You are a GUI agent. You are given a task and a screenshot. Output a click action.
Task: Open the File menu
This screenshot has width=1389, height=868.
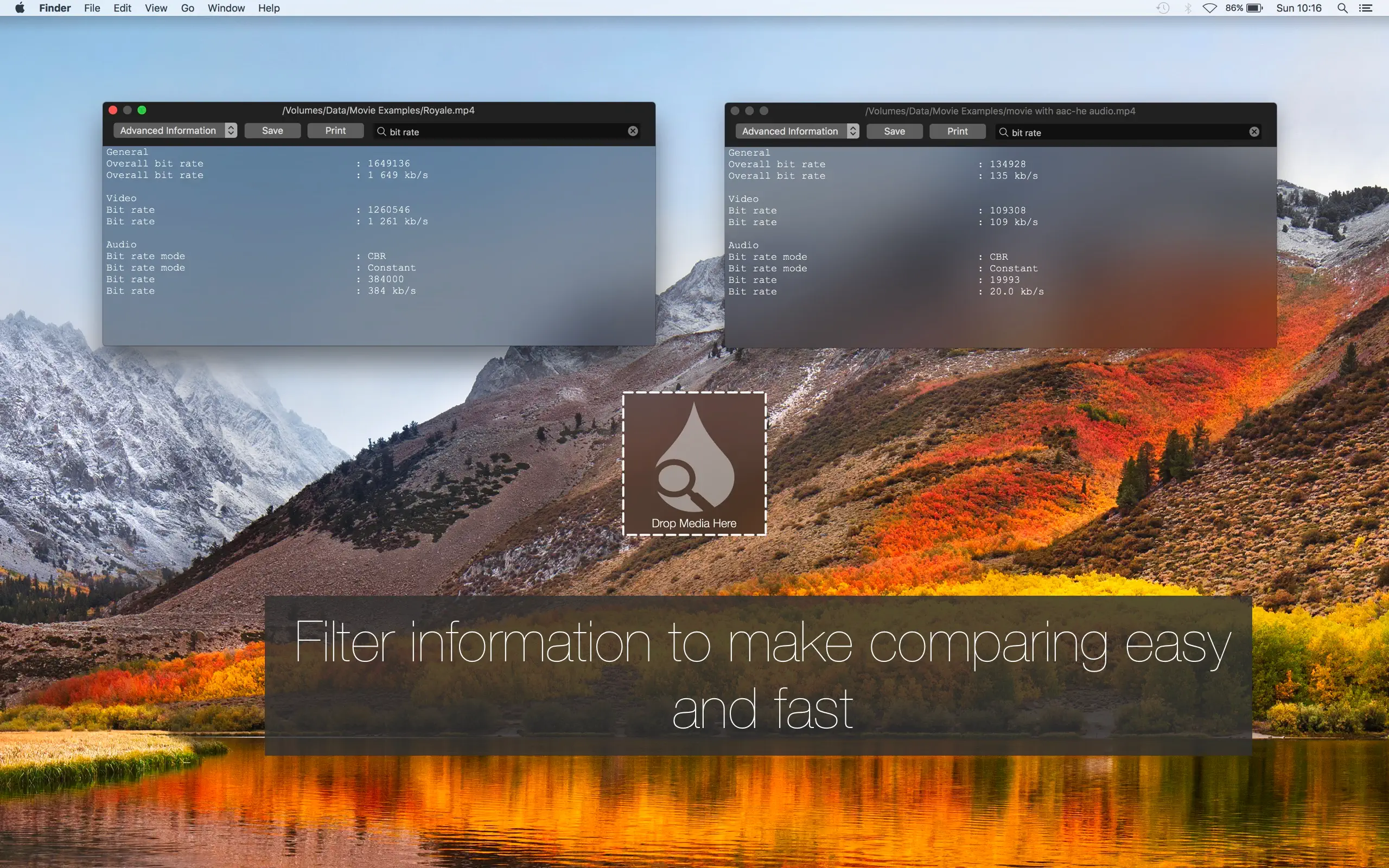(92, 8)
